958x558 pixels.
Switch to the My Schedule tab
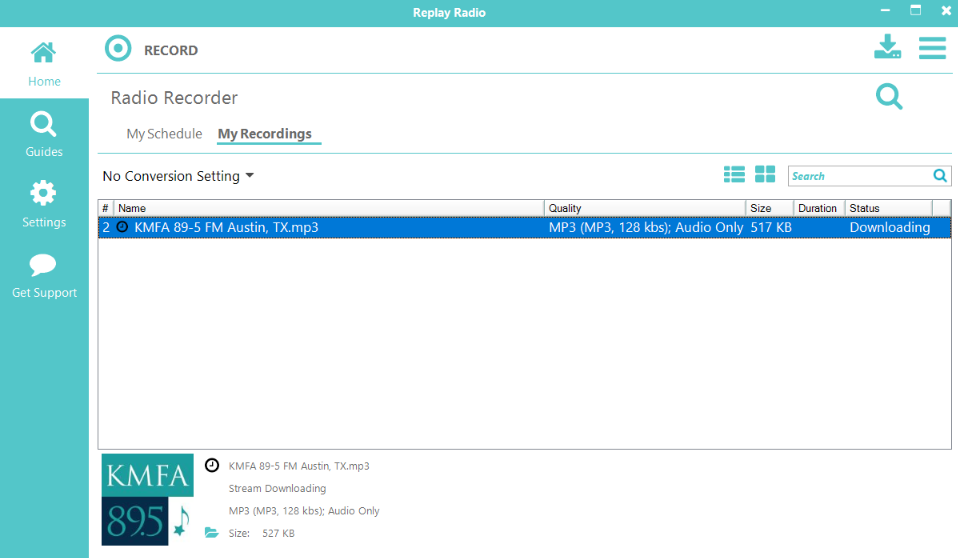(x=164, y=134)
